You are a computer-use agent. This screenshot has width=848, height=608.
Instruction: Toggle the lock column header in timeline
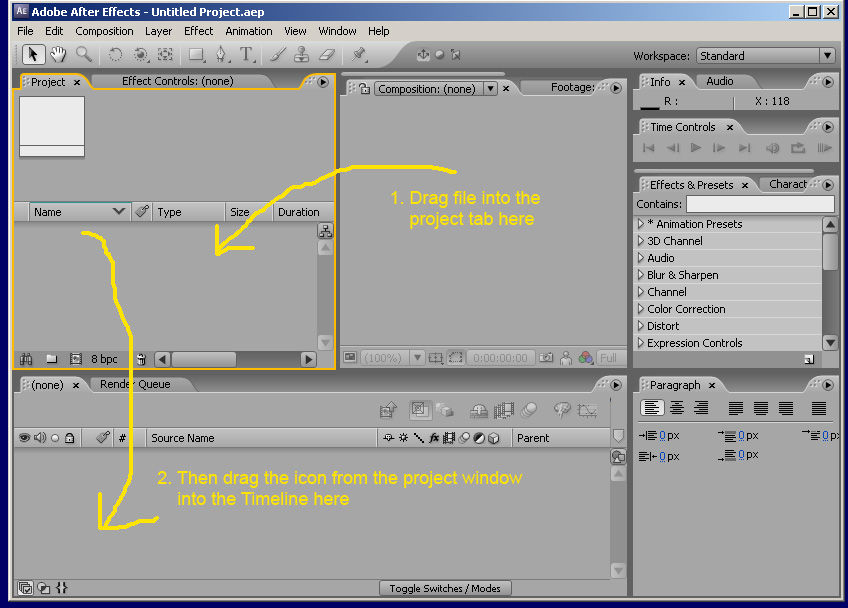tap(69, 438)
